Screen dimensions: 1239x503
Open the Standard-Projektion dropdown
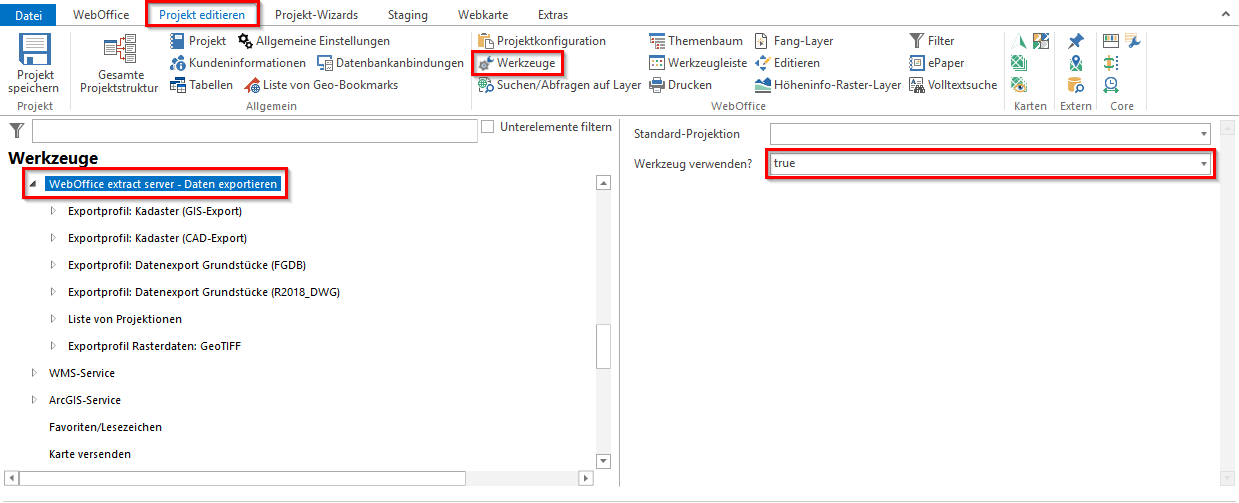point(1204,134)
